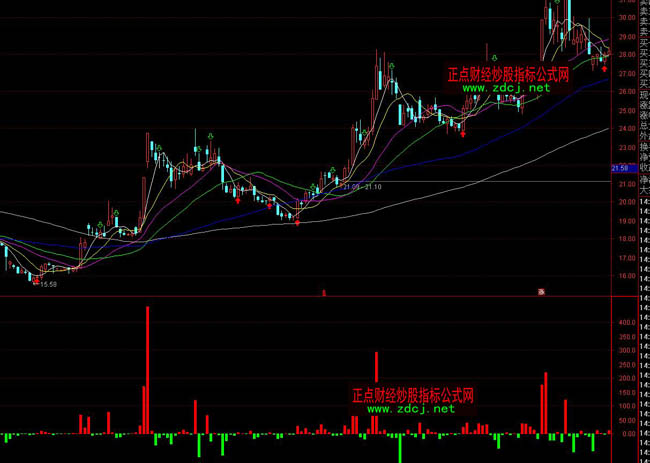Click the 21.09-21.10 price gap label
Image resolution: width=650 pixels, height=463 pixels.
click(361, 187)
